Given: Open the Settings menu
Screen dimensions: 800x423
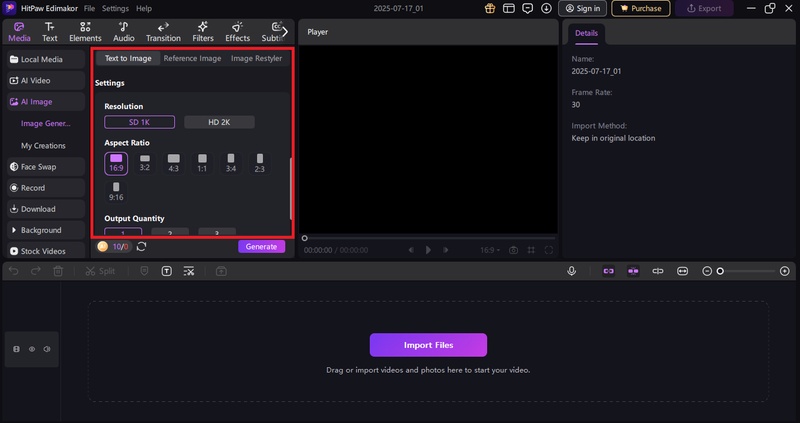Looking at the screenshot, I should pos(115,8).
